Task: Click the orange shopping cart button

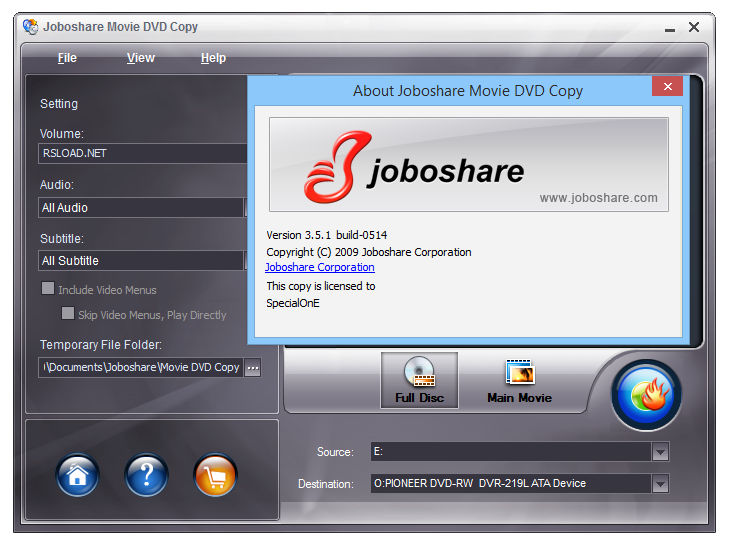Action: coord(215,475)
